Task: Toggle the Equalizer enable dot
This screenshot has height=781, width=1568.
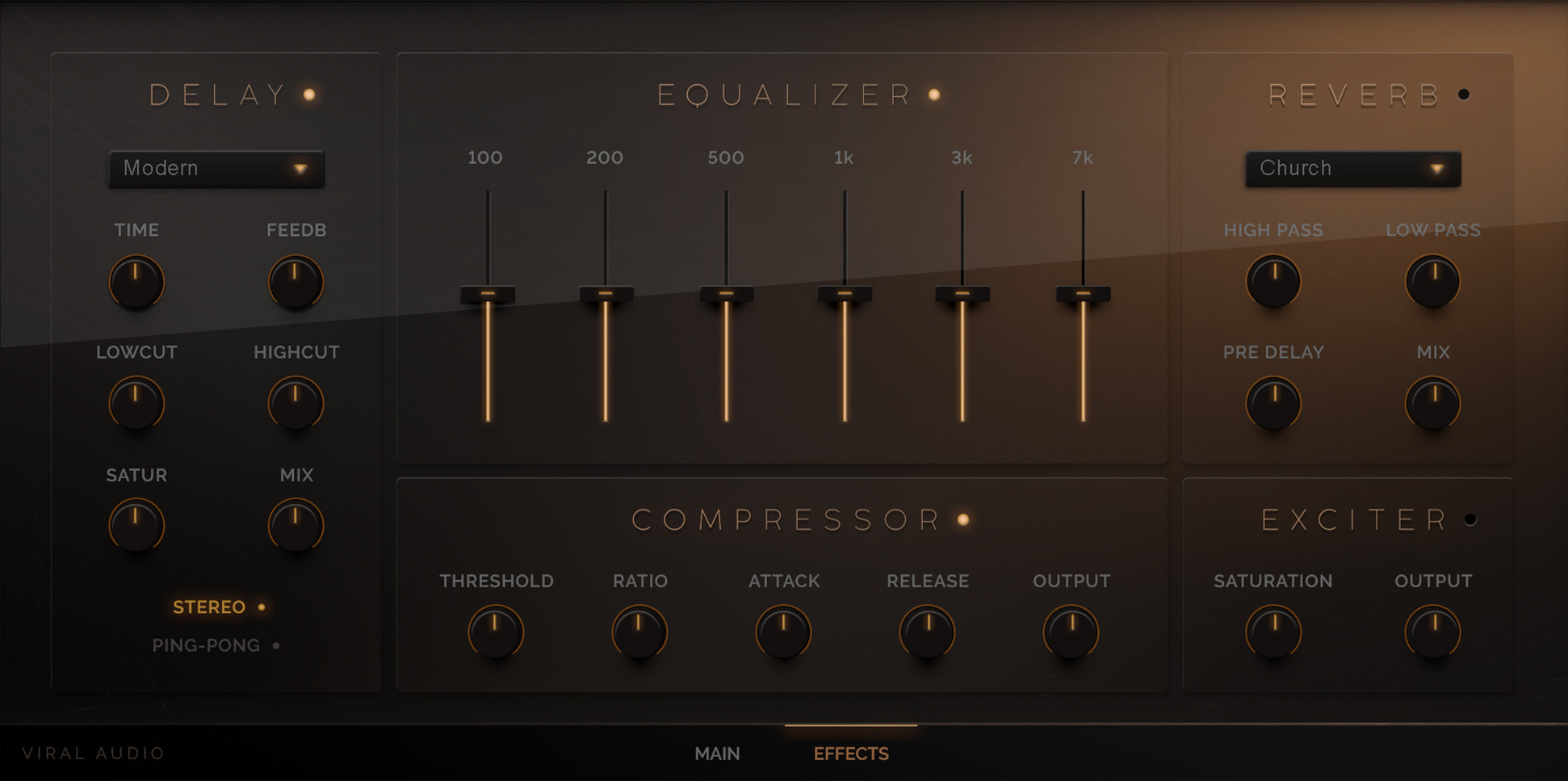Action: pyautogui.click(x=933, y=94)
